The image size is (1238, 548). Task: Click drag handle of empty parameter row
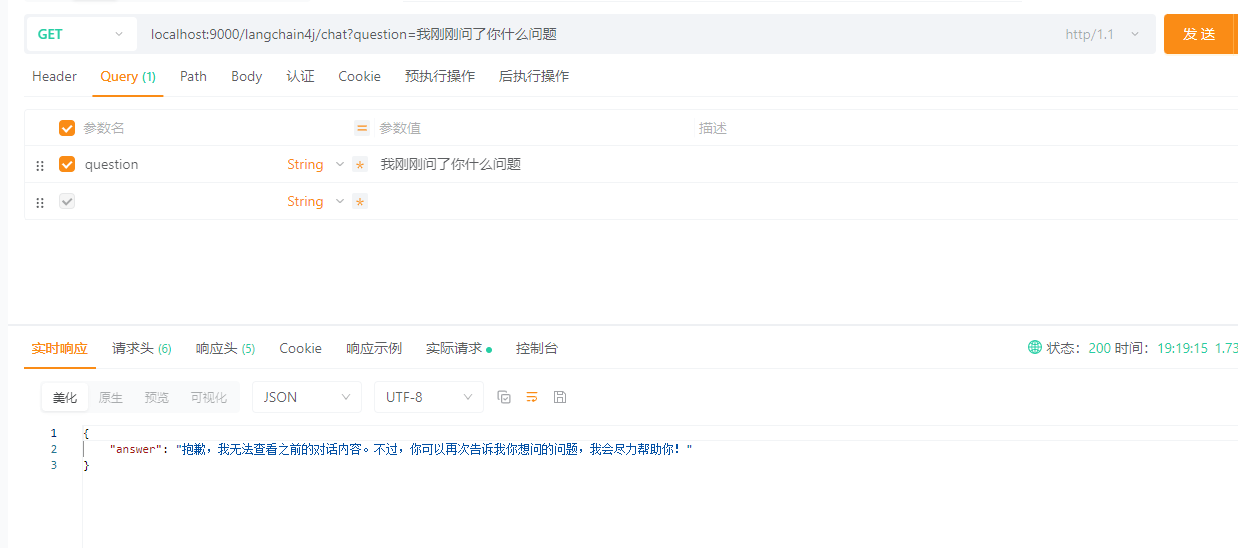40,202
